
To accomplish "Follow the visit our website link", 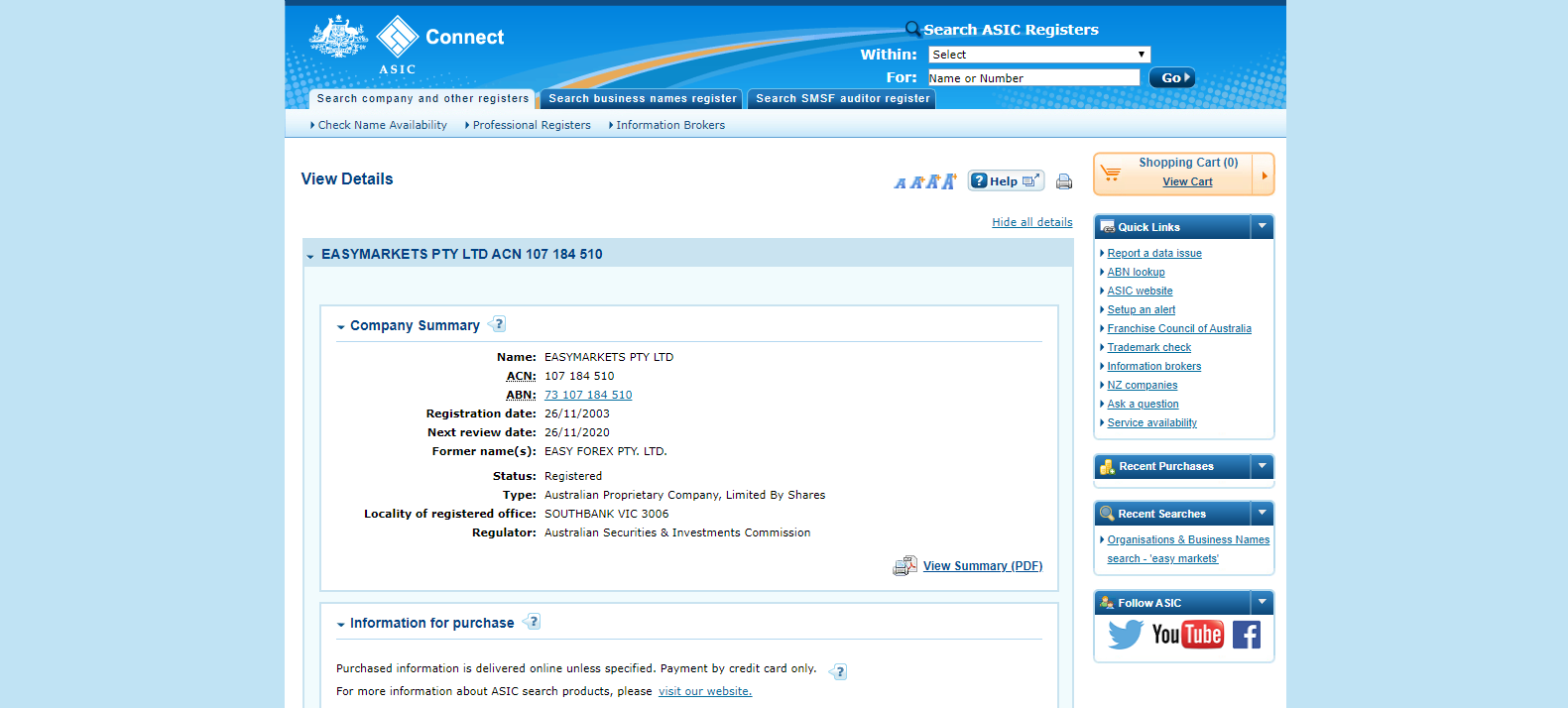I will coord(705,691).
